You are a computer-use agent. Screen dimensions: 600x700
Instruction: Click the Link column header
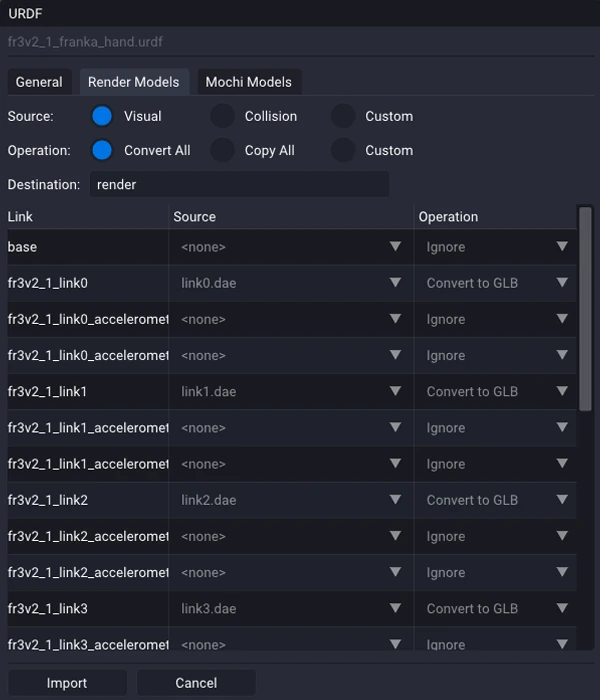[x=88, y=217]
